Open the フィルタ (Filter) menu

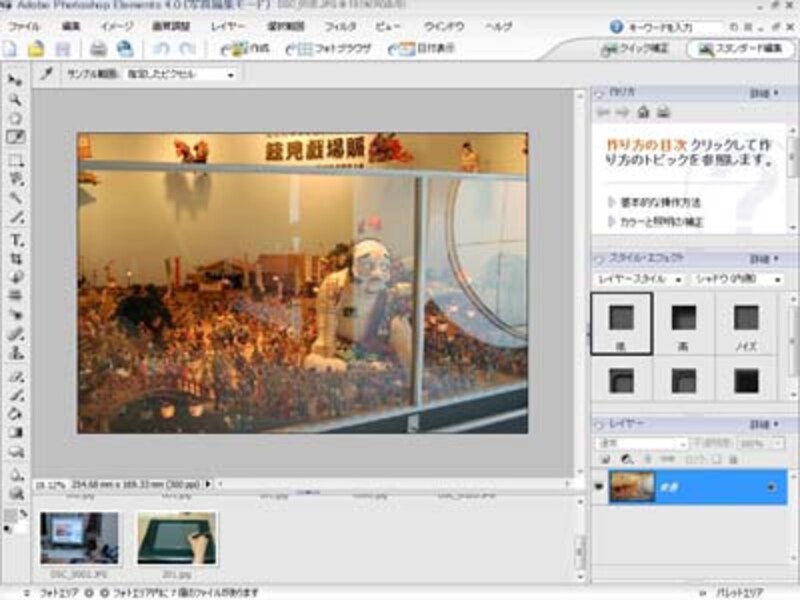point(341,26)
